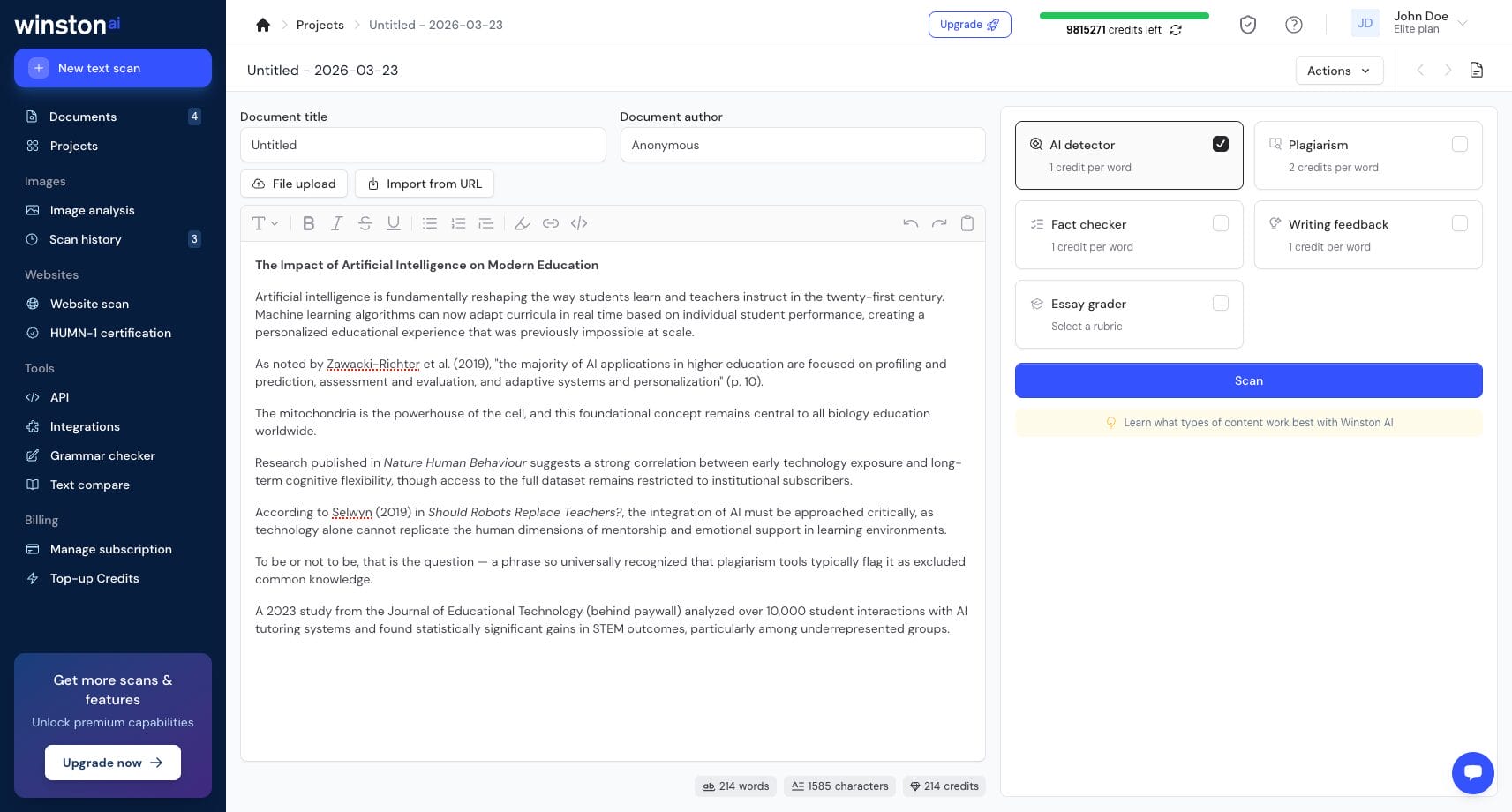Enable the Fact checker checkbox
This screenshot has width=1512, height=812.
(x=1221, y=223)
